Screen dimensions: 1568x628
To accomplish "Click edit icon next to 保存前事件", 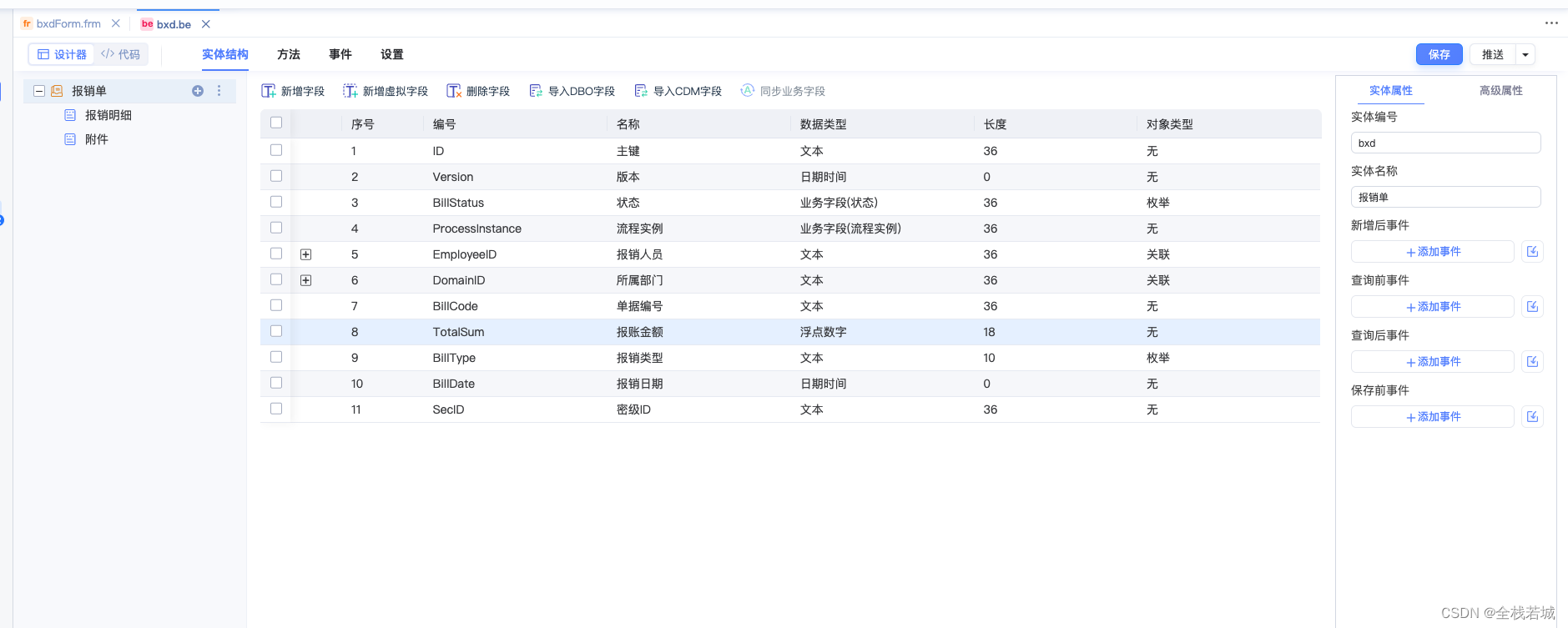I will [x=1532, y=416].
